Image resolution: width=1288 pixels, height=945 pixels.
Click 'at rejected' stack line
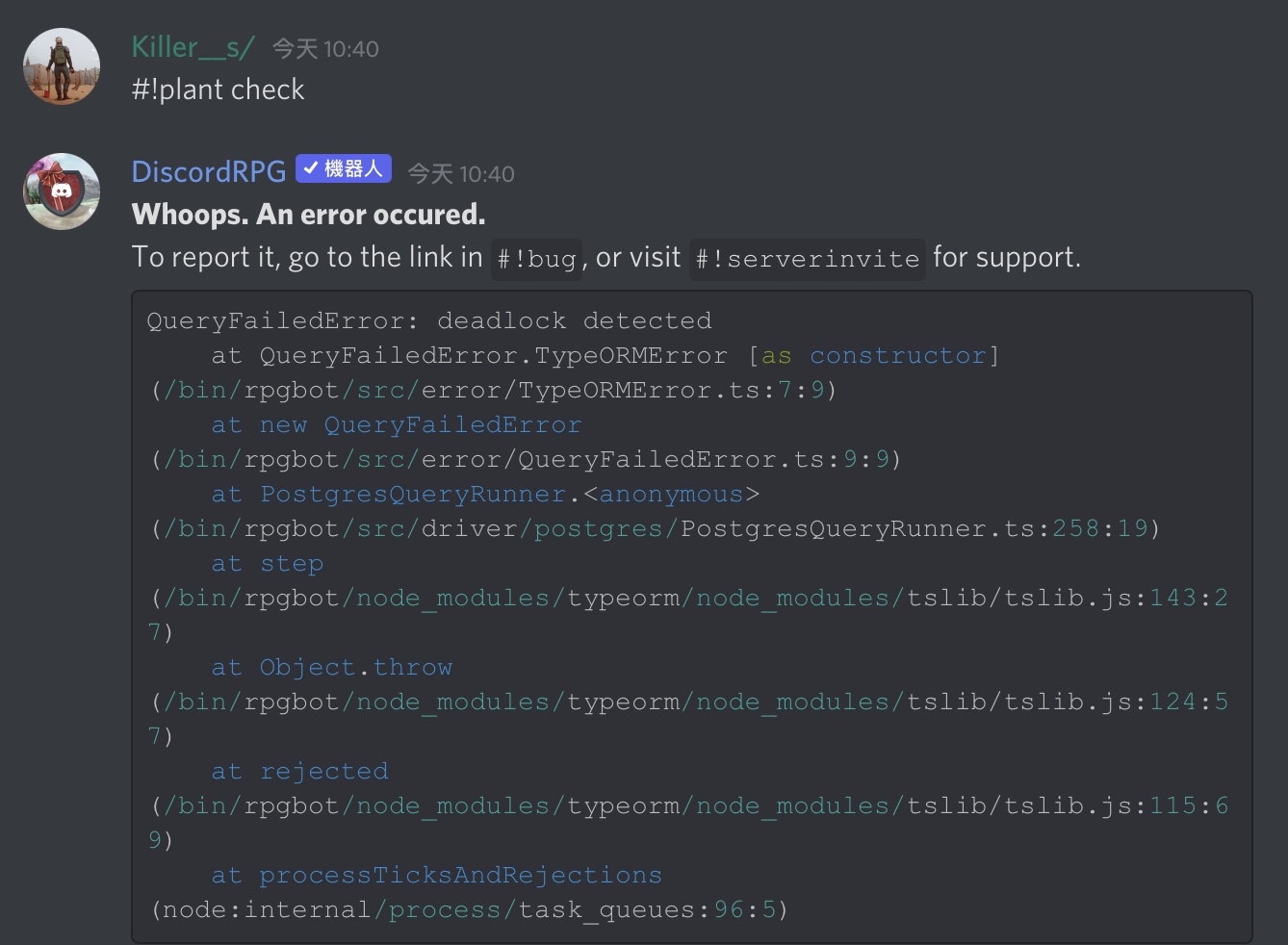click(299, 771)
